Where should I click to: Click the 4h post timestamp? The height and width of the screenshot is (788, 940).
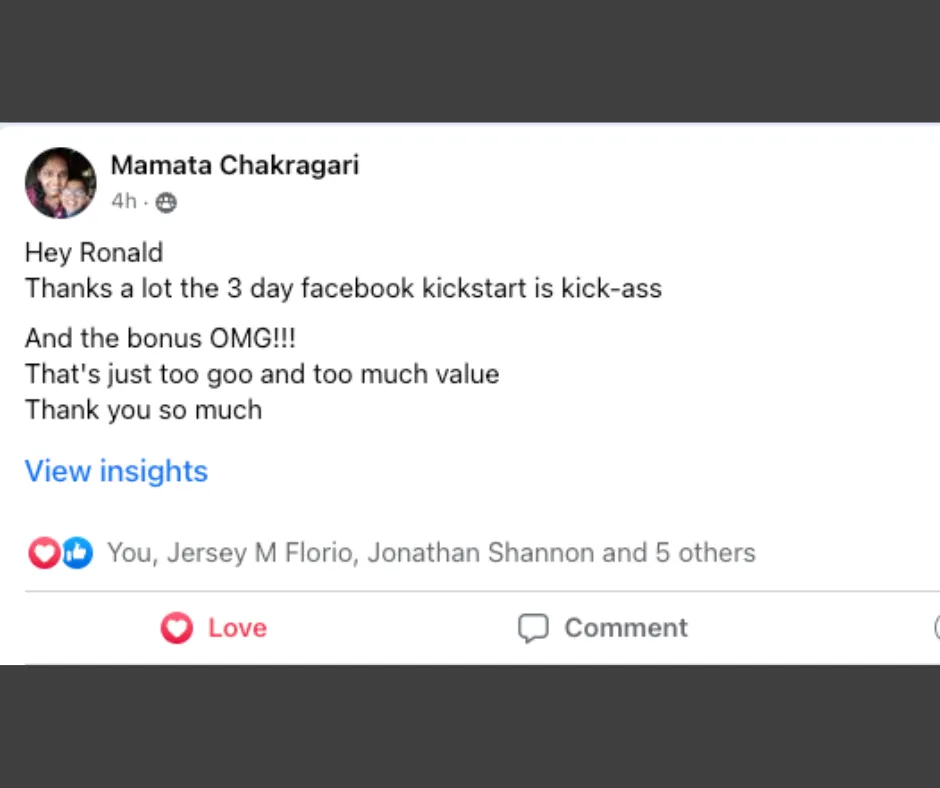tap(123, 202)
